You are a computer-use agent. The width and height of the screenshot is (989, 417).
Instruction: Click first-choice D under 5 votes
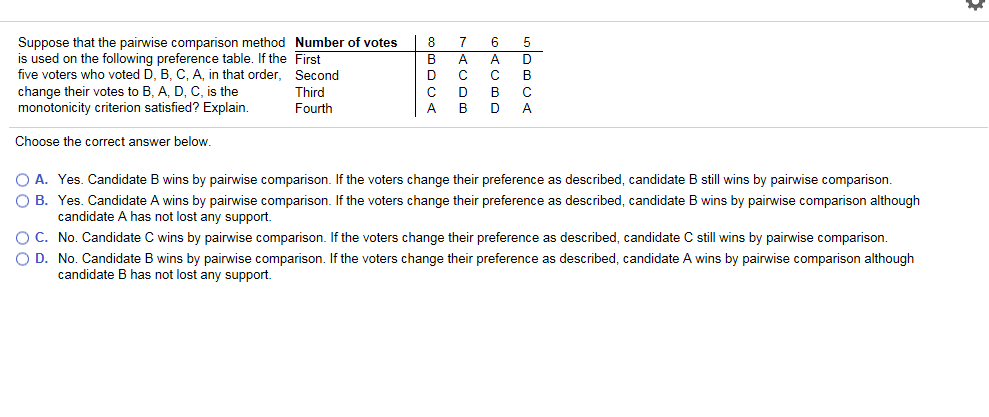(527, 59)
